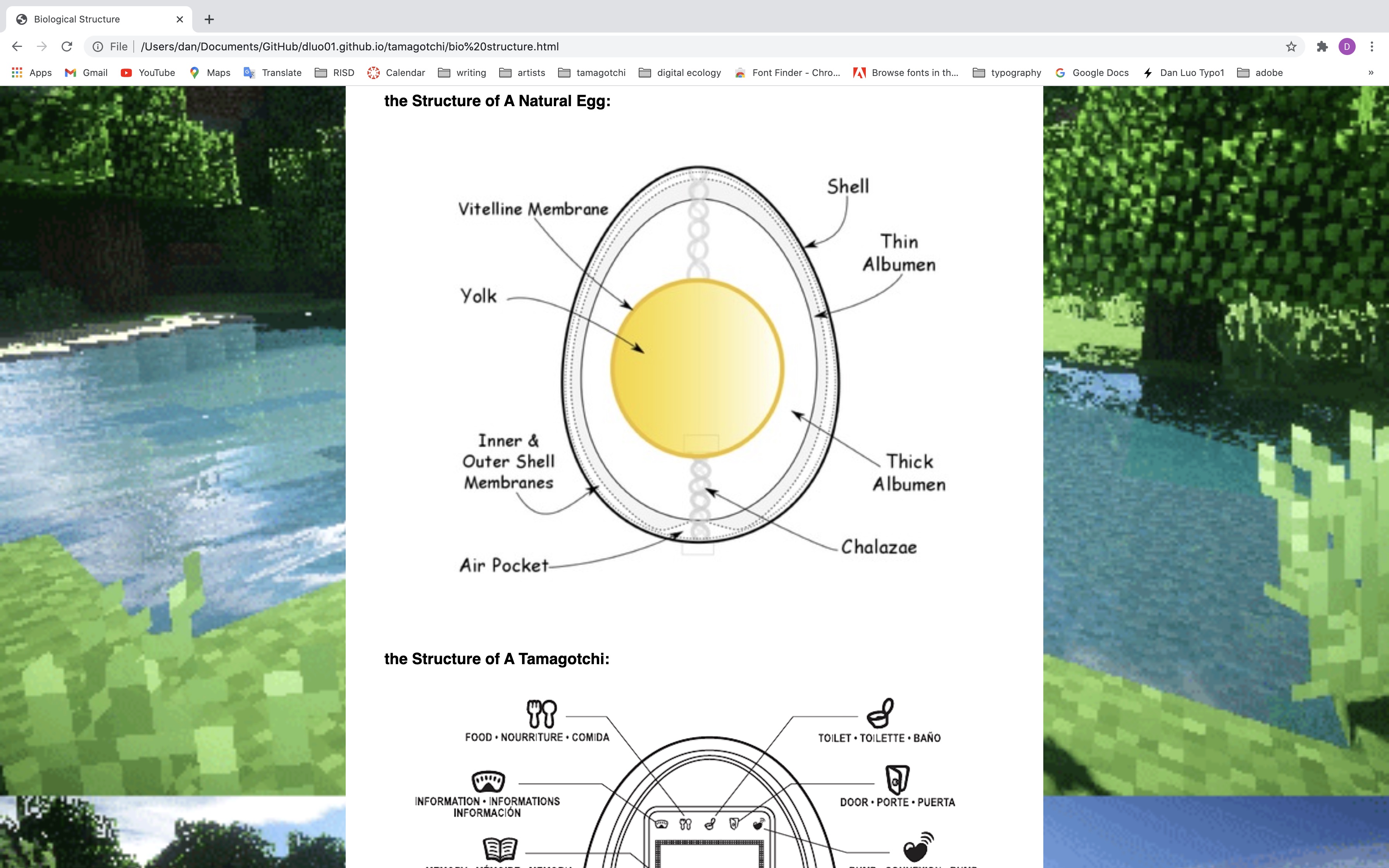Viewport: 1389px width, 868px height.
Task: Click the Tamagotchi toilet icon
Action: click(880, 713)
